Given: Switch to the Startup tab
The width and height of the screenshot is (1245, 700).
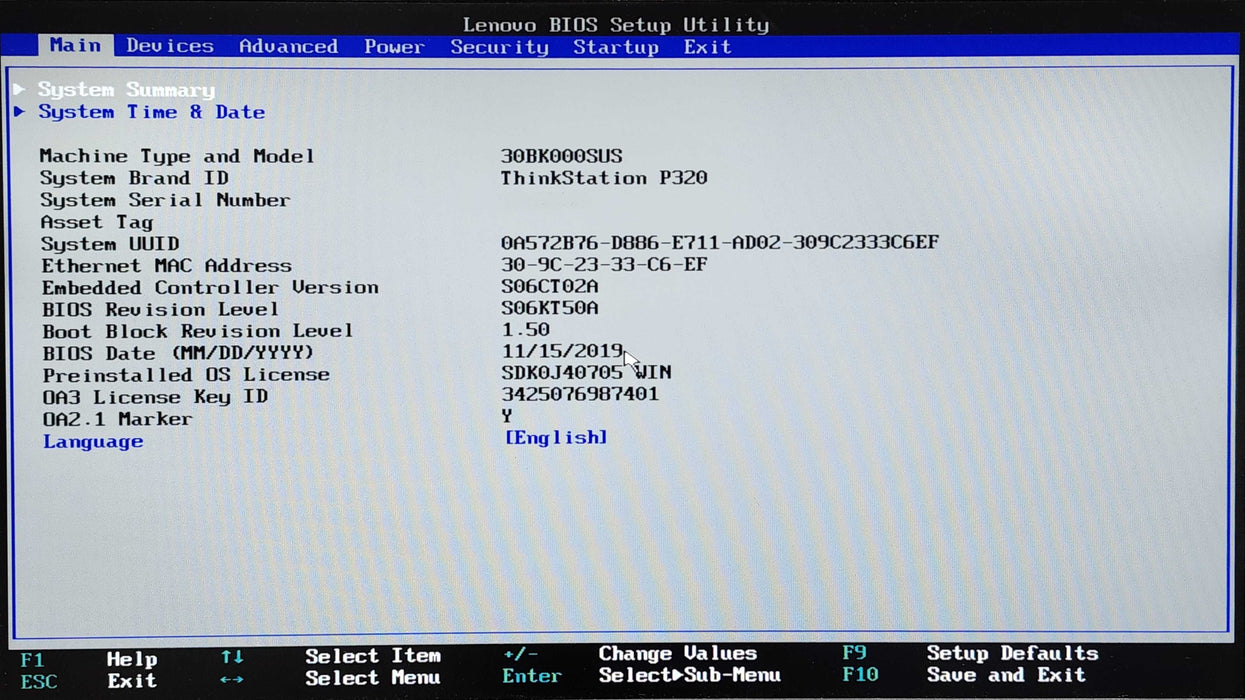Looking at the screenshot, I should pos(616,47).
